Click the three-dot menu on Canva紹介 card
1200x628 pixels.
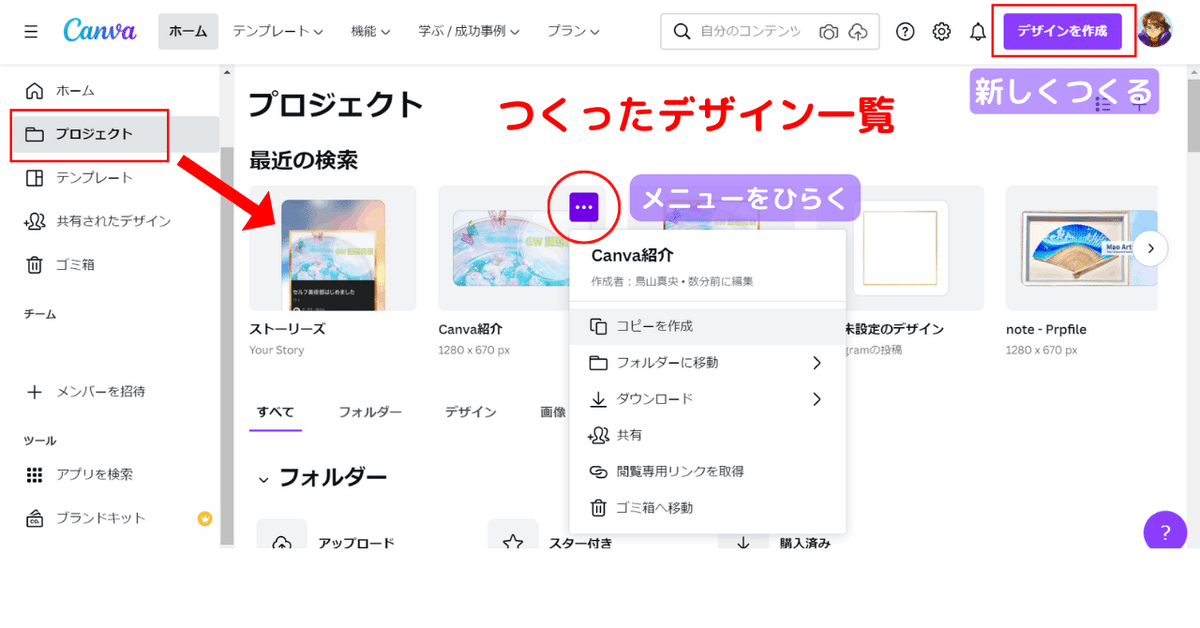pyautogui.click(x=584, y=207)
